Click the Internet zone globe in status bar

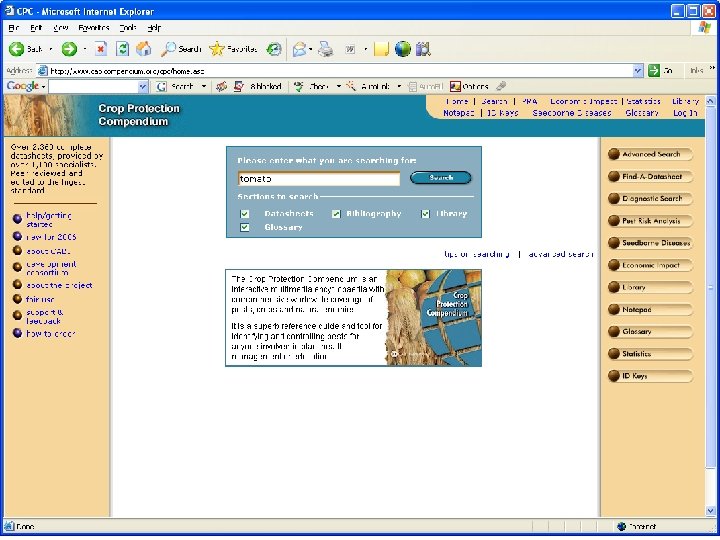(621, 526)
